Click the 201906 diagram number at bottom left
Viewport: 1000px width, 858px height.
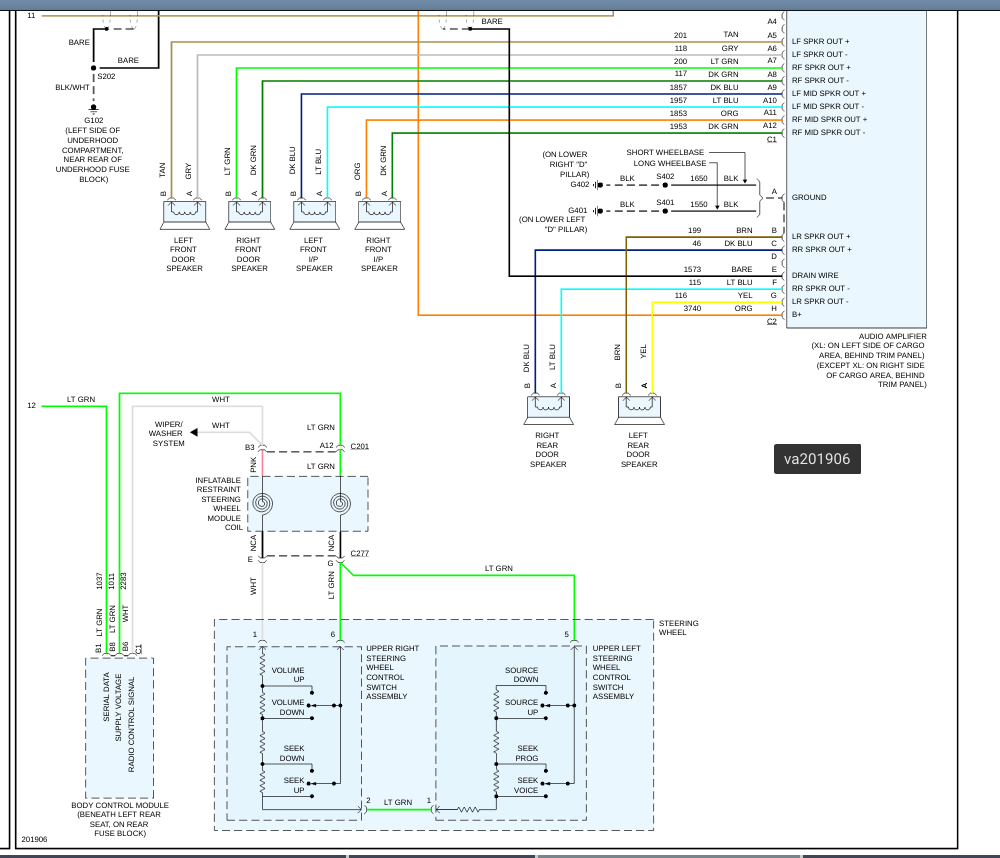coord(34,839)
